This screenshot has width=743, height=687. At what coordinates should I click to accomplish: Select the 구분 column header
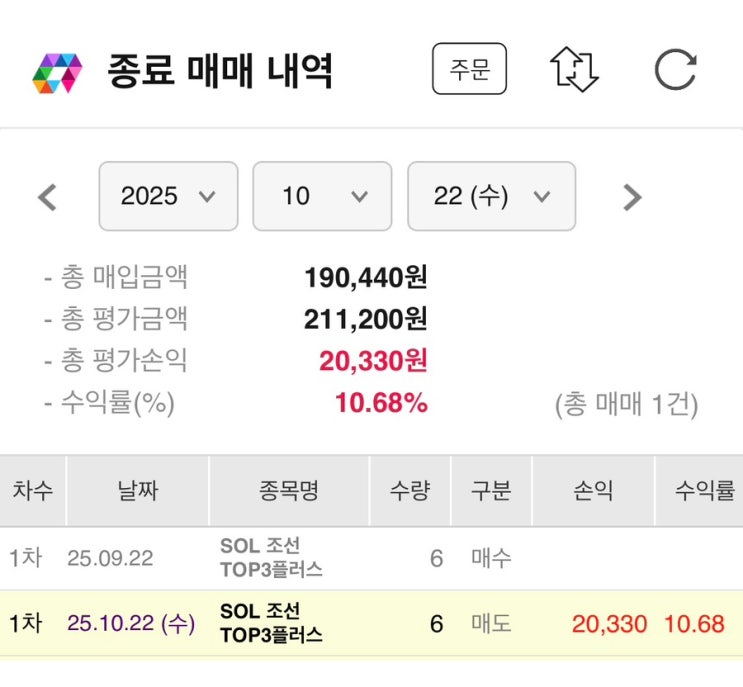[491, 491]
